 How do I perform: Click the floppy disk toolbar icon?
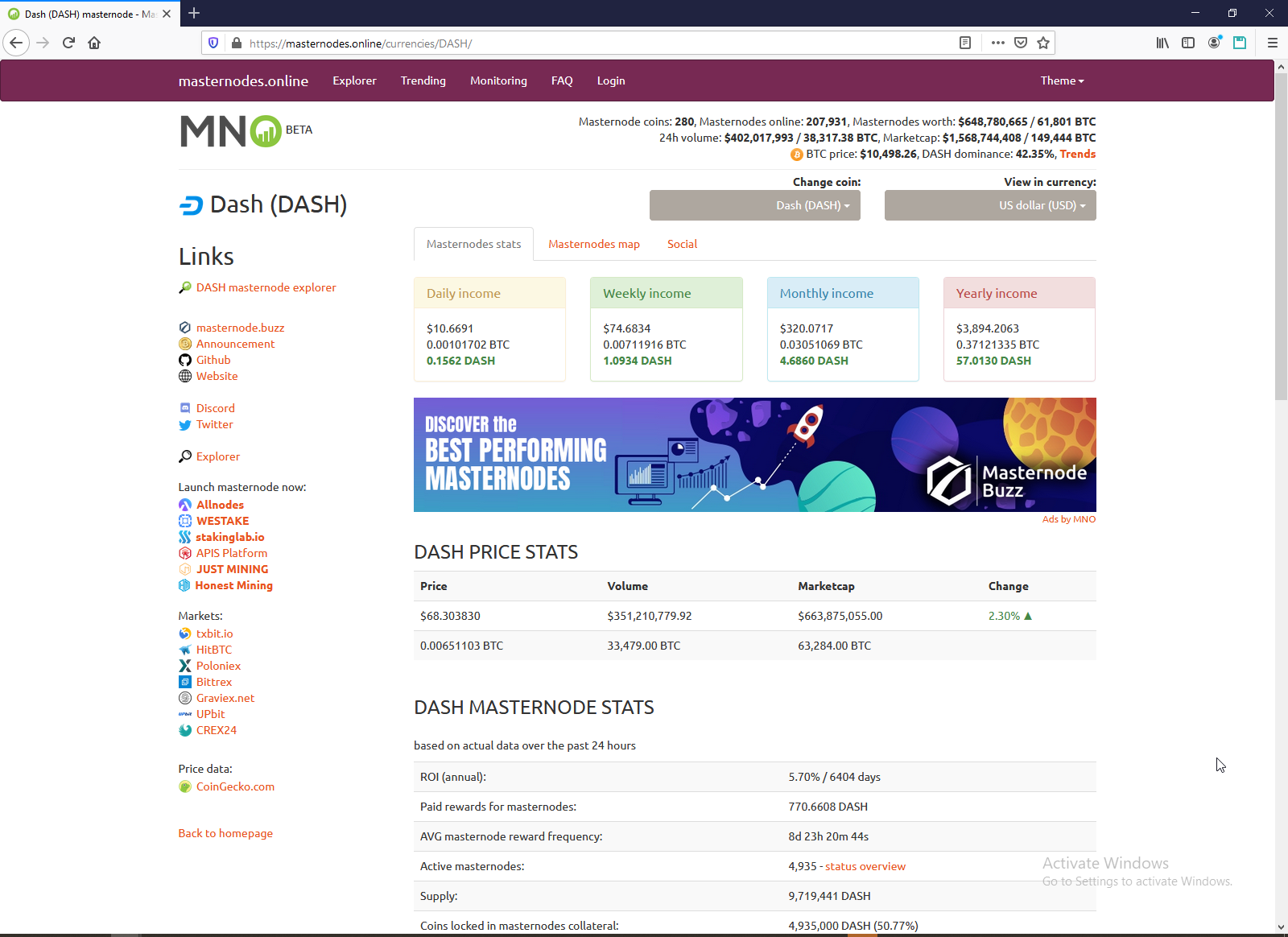click(x=1240, y=43)
